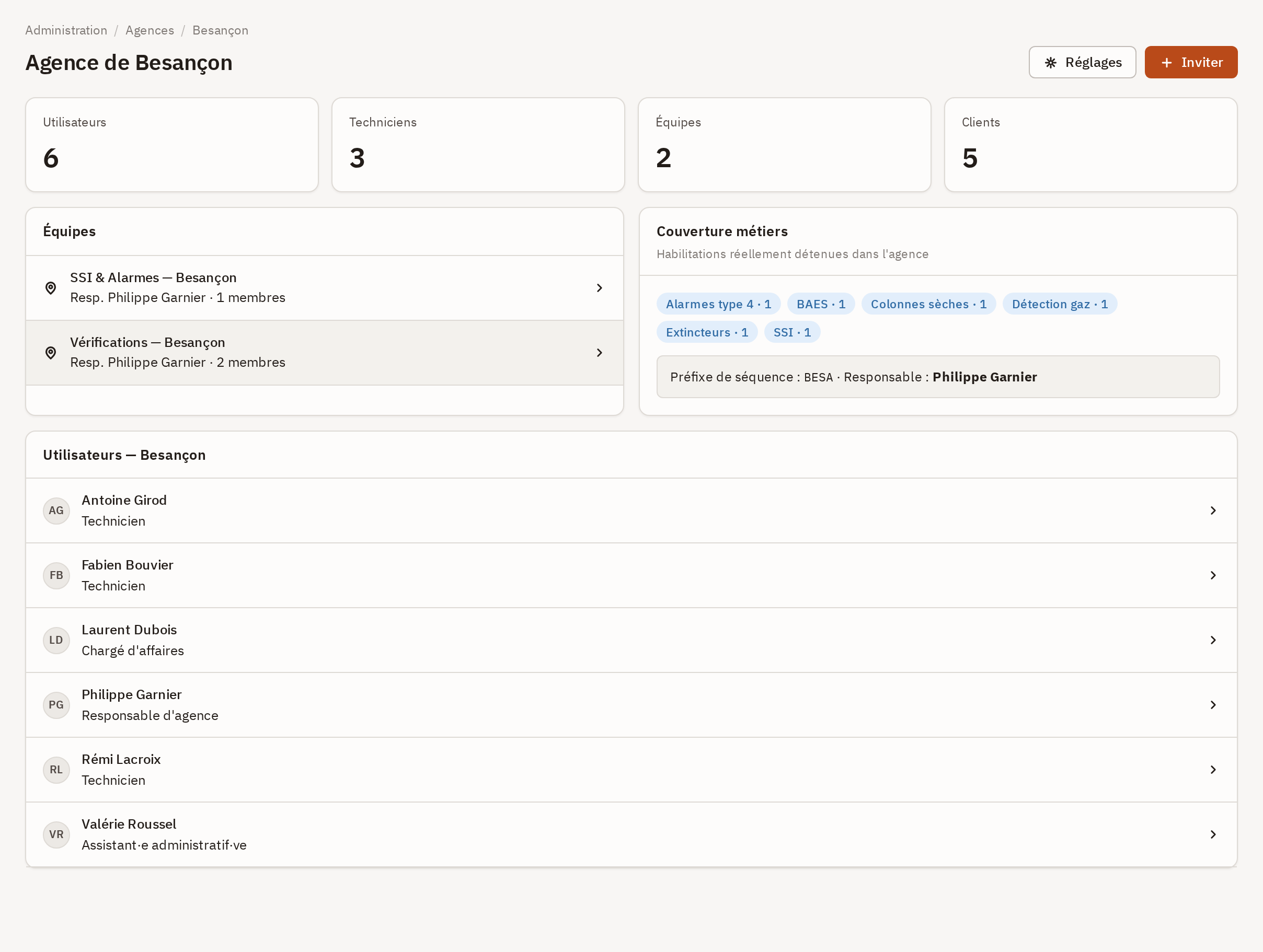Click 'Vérifications — Besançon' team name
This screenshot has width=1263, height=952.
[x=147, y=342]
